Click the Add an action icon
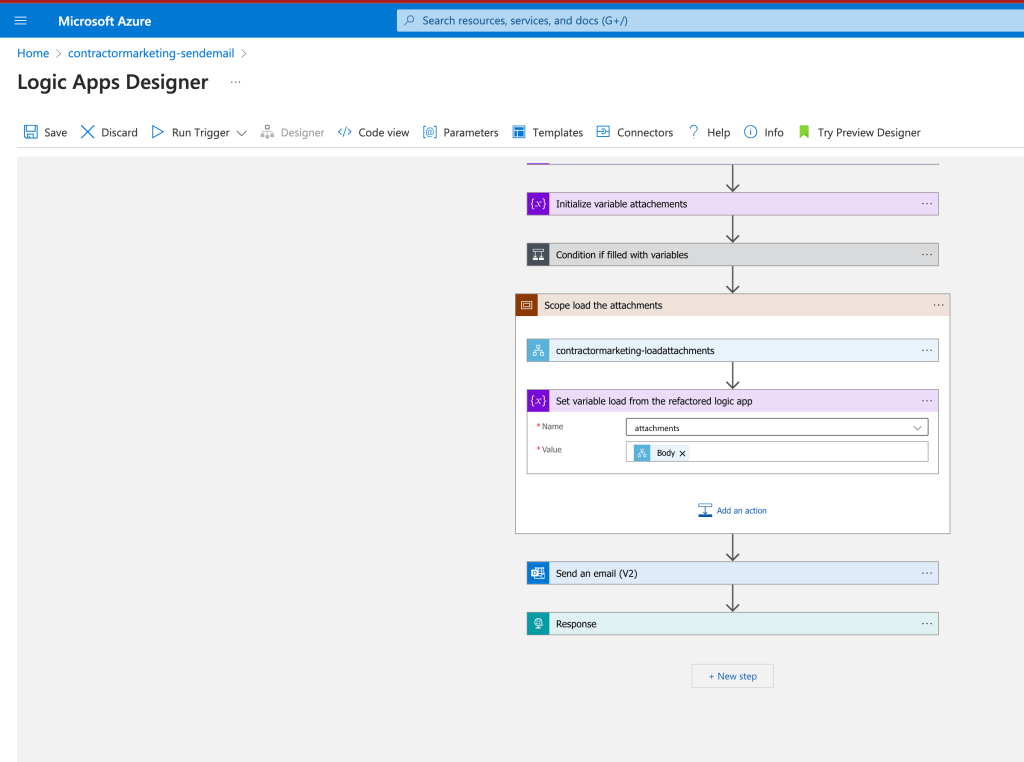This screenshot has height=762, width=1024. (x=705, y=510)
